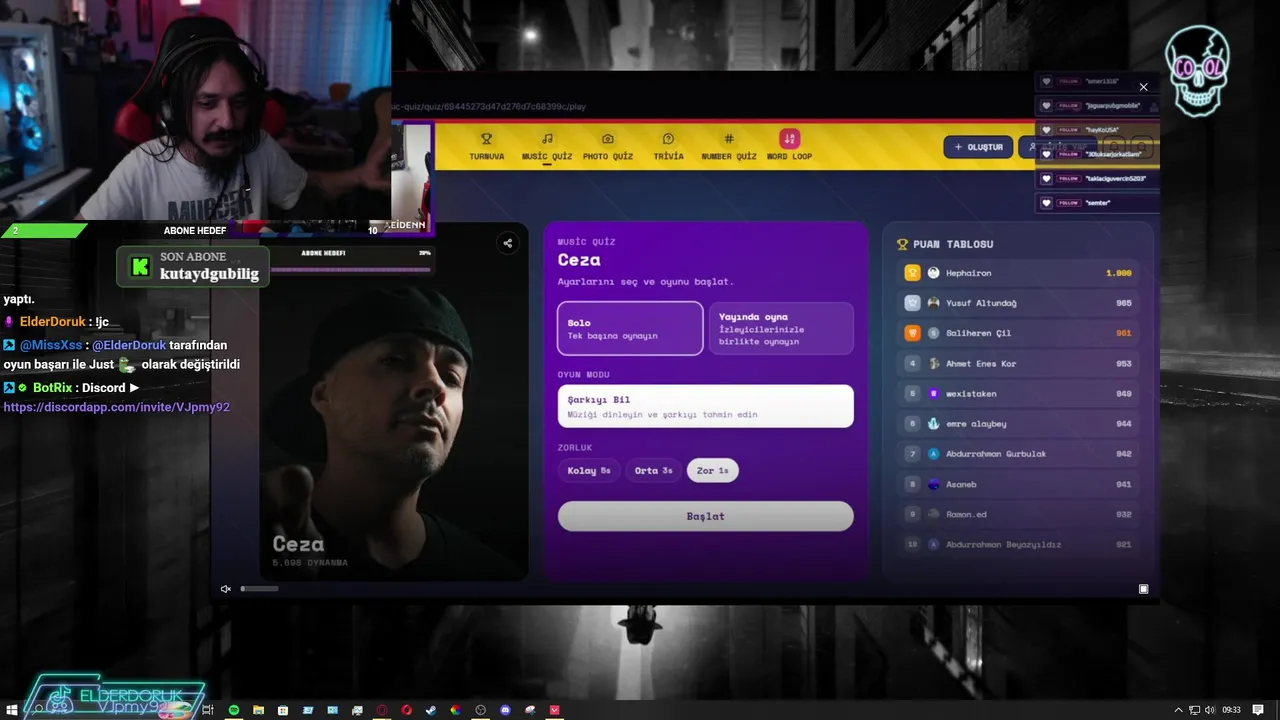This screenshot has height=720, width=1280.
Task: Click the Ceza quiz title heading
Action: (579, 260)
